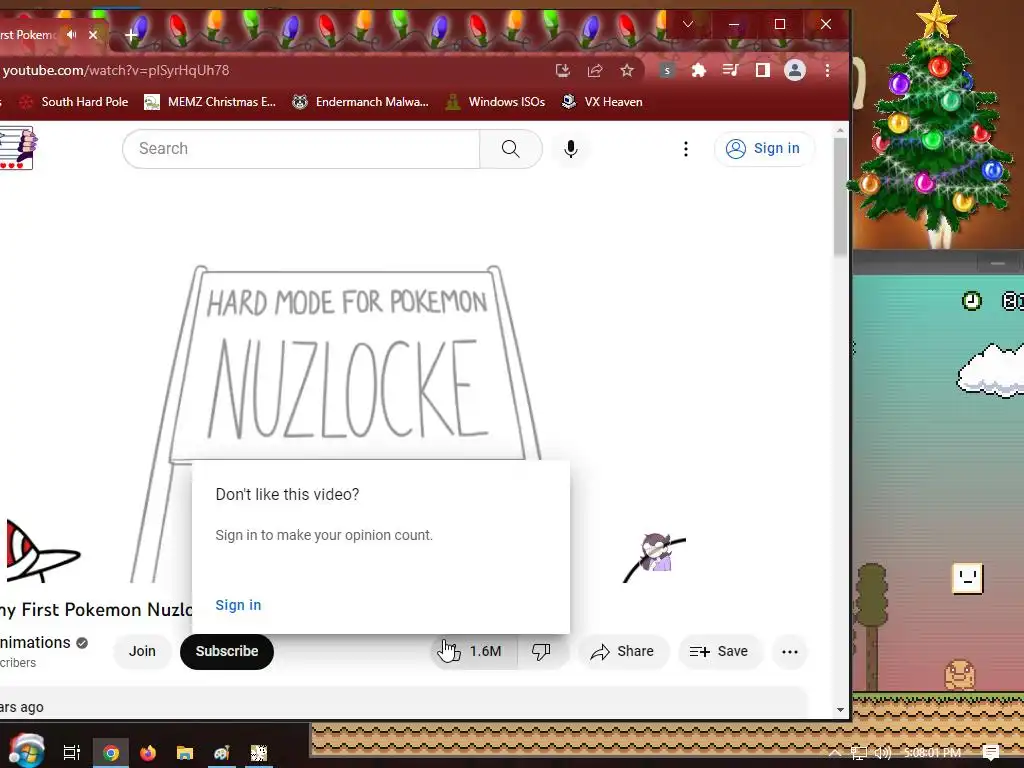Image resolution: width=1024 pixels, height=768 pixels.
Task: Open the volume tray icon
Action: click(x=883, y=753)
